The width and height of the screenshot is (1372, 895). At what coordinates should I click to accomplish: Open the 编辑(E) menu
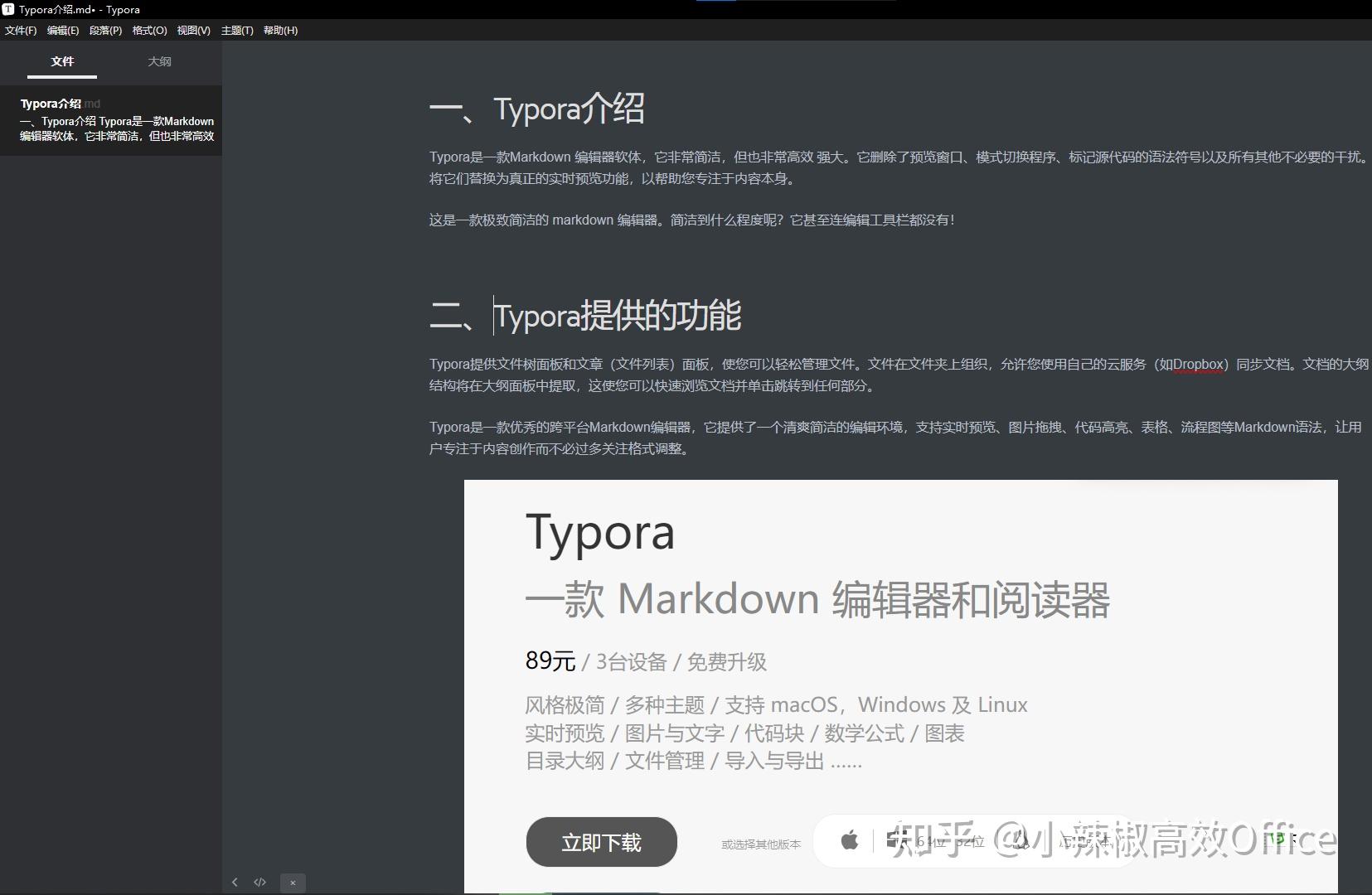click(x=63, y=31)
